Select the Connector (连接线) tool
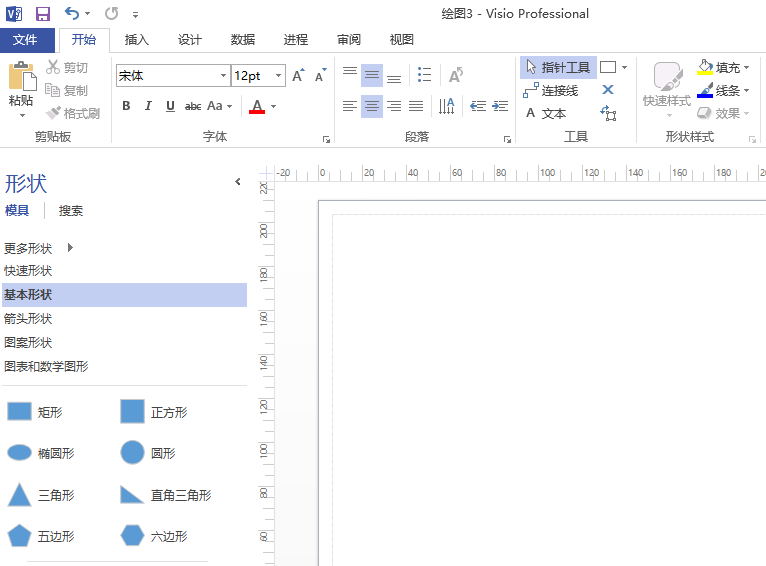766x566 pixels. [551, 90]
